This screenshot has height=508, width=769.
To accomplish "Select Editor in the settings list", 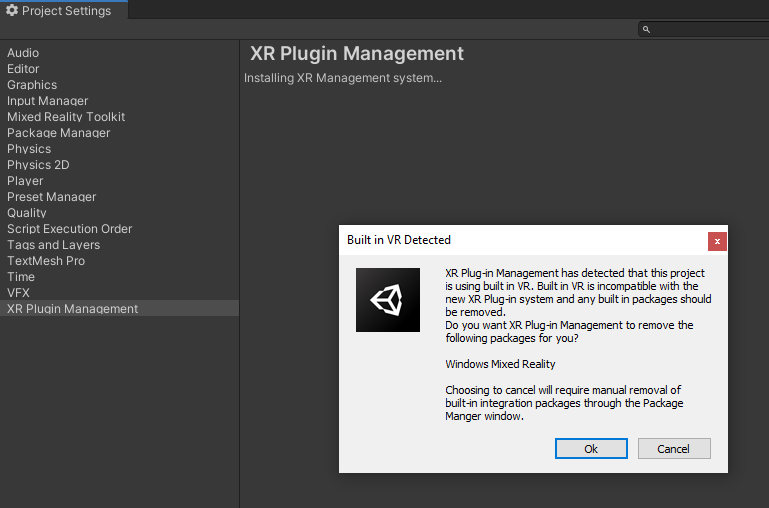I will tap(119, 69).
